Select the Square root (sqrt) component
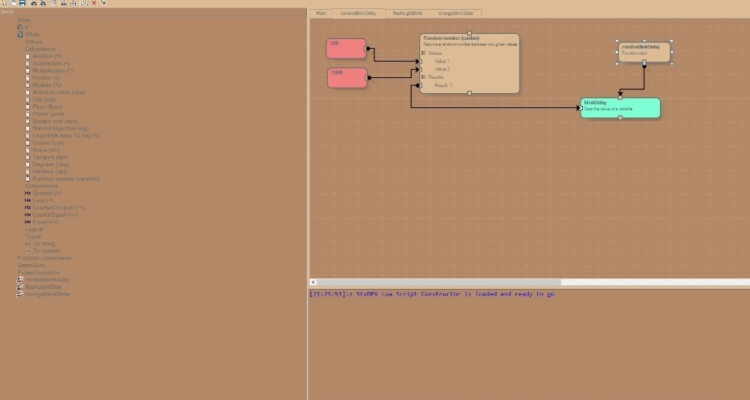Image resolution: width=750 pixels, height=400 pixels. pyautogui.click(x=55, y=121)
